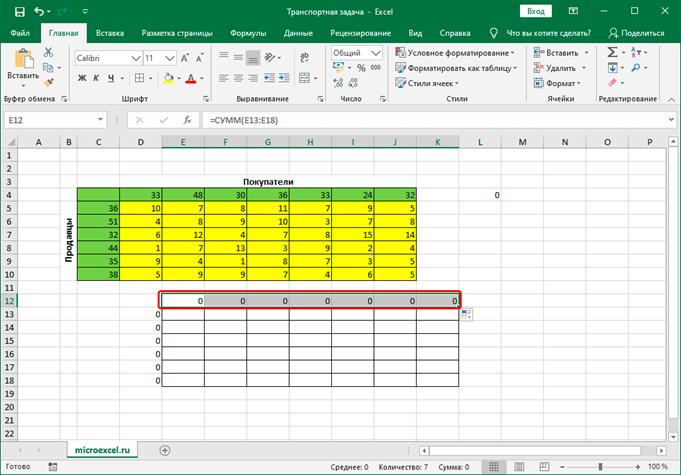681x475 pixels.
Task: Click the red Font Color A button
Action: point(191,78)
